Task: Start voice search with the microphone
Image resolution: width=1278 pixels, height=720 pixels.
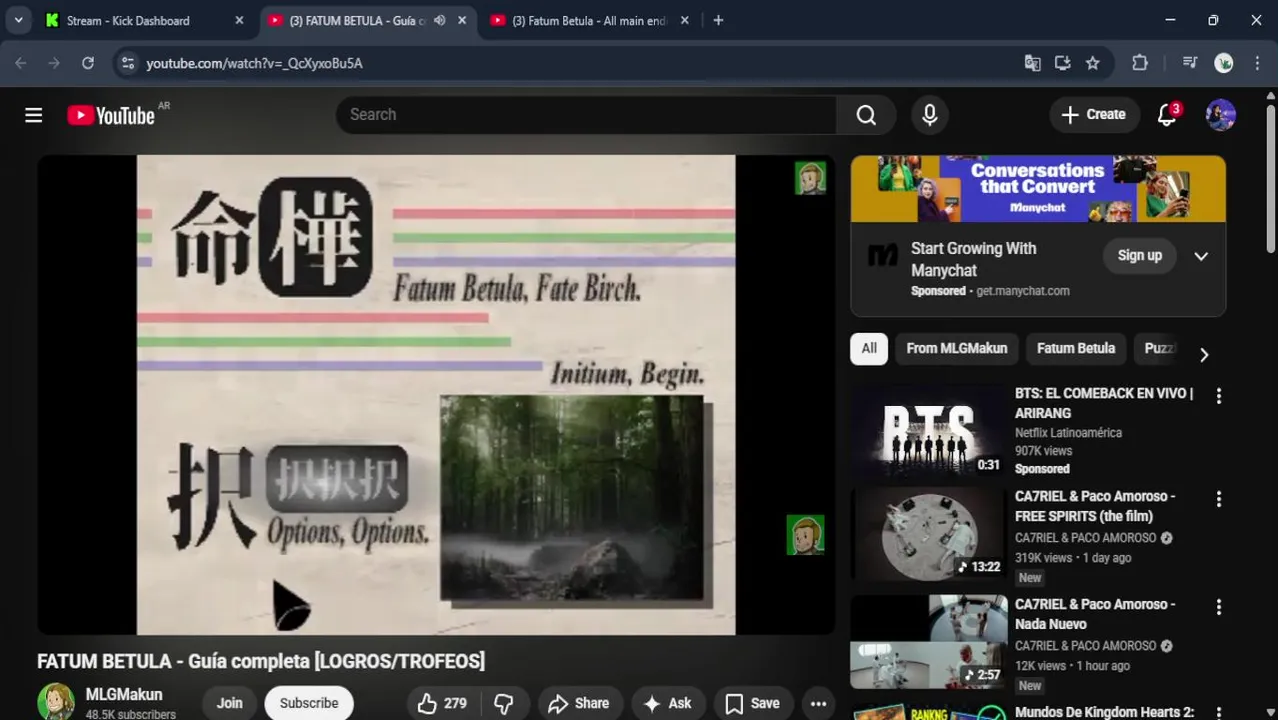Action: 930,115
